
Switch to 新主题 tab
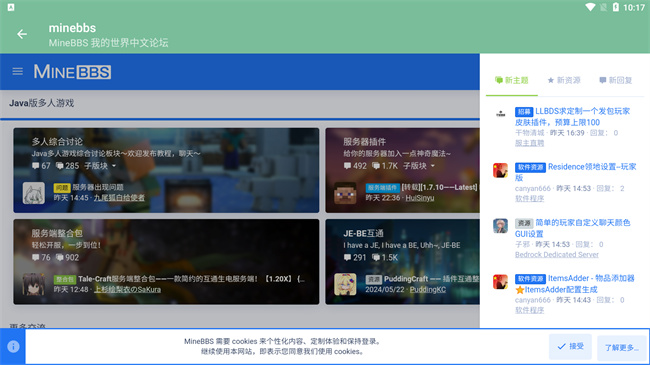pyautogui.click(x=512, y=80)
